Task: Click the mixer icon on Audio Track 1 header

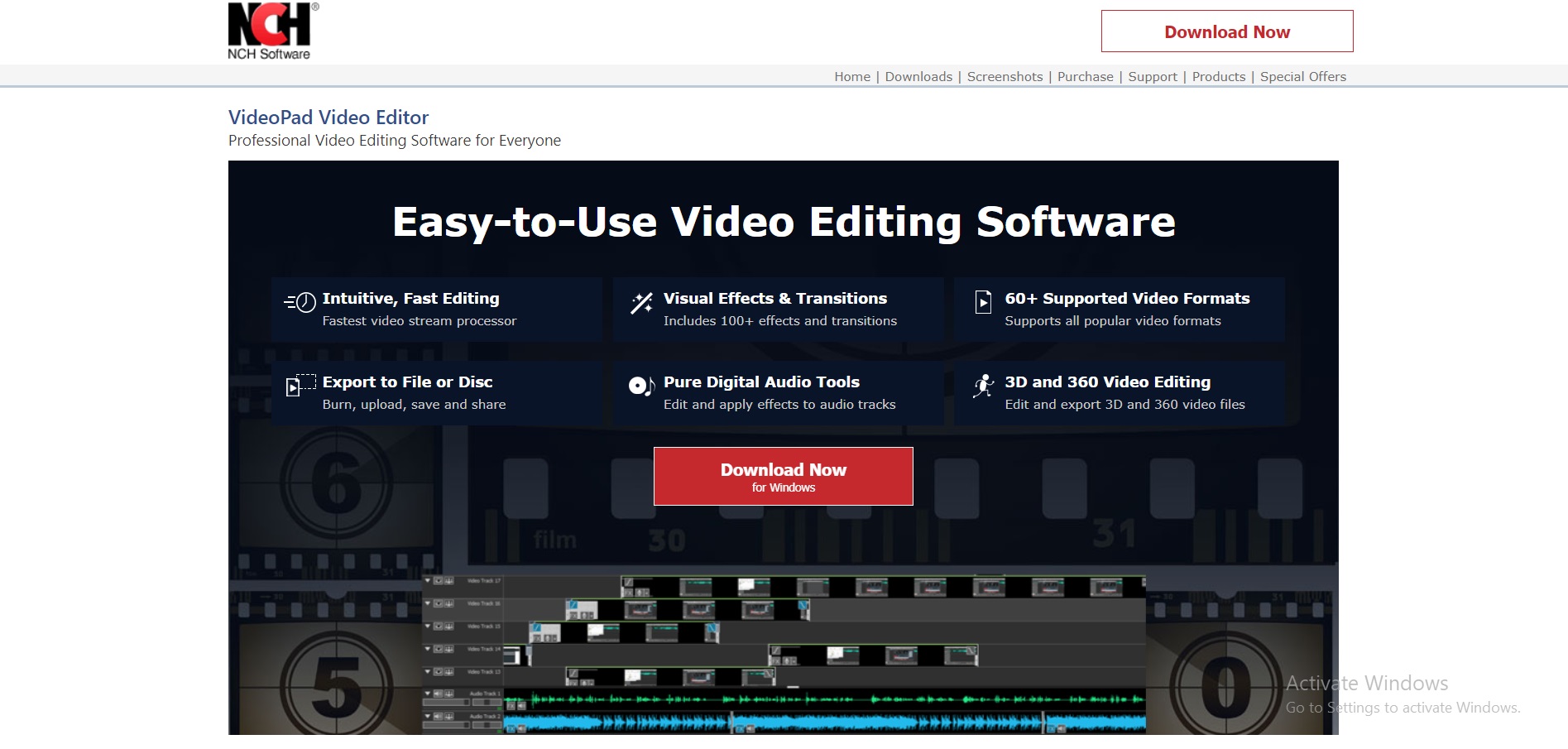Action: click(449, 694)
